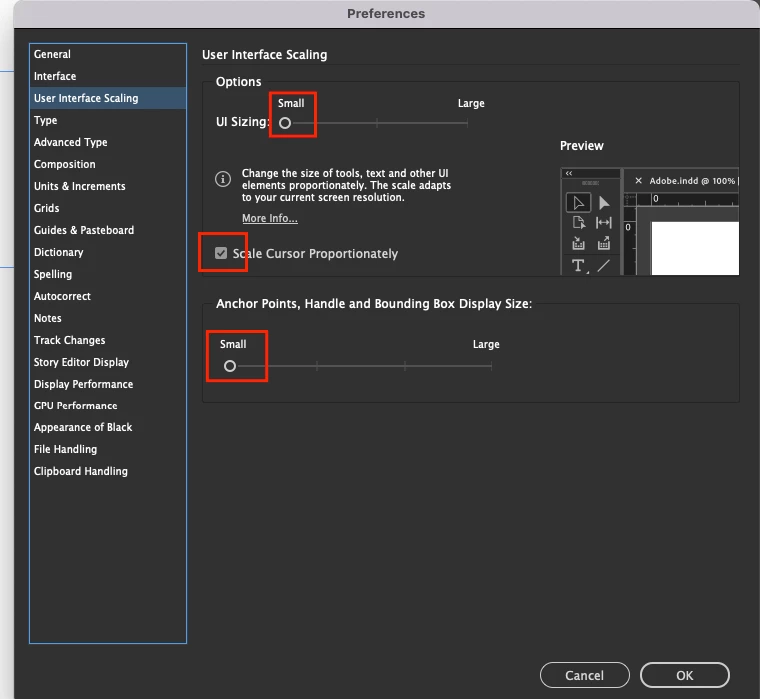Open the More Info link
760x699 pixels.
(270, 218)
